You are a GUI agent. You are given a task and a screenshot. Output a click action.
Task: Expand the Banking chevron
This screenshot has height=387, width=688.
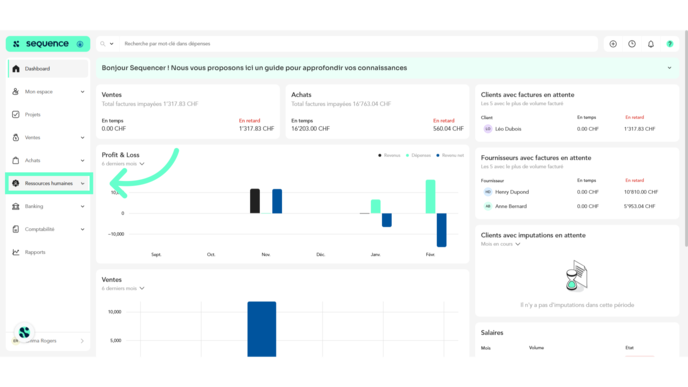tap(82, 206)
